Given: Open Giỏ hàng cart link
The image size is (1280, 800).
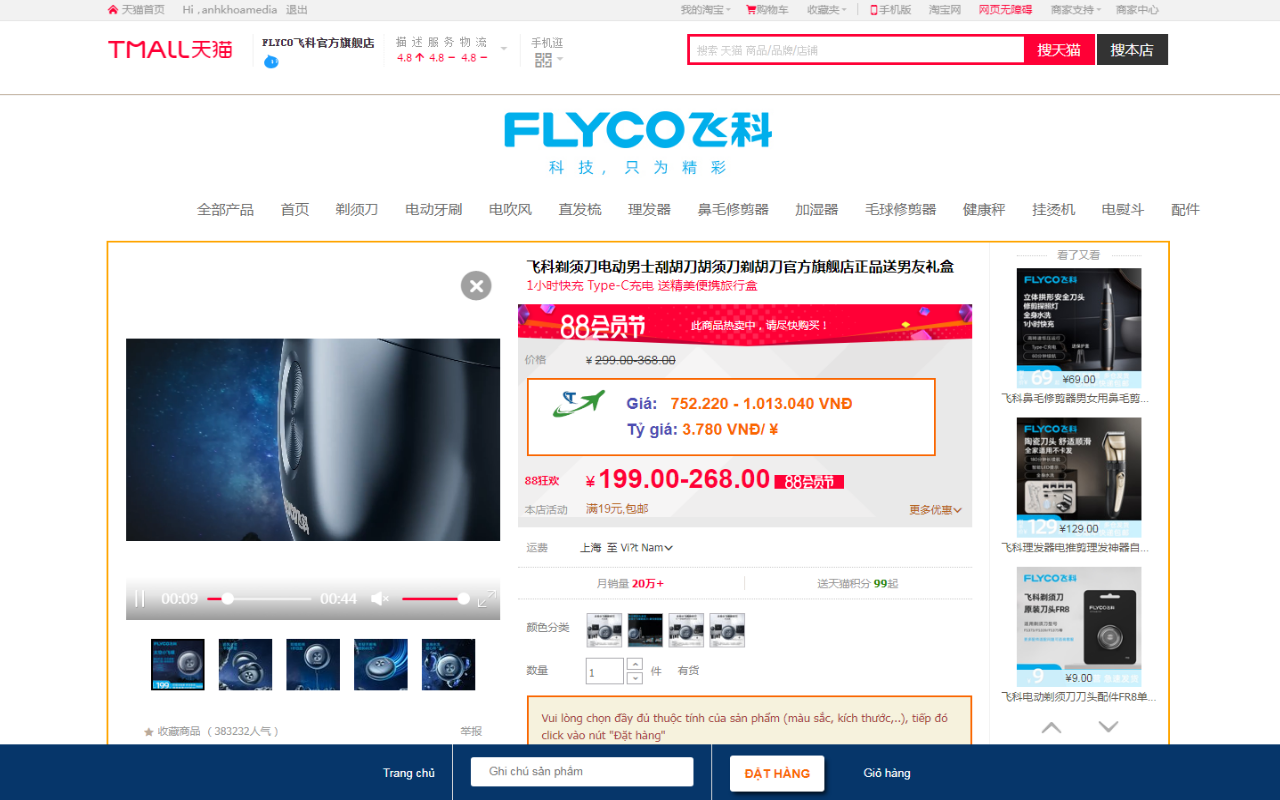Looking at the screenshot, I should [x=887, y=773].
